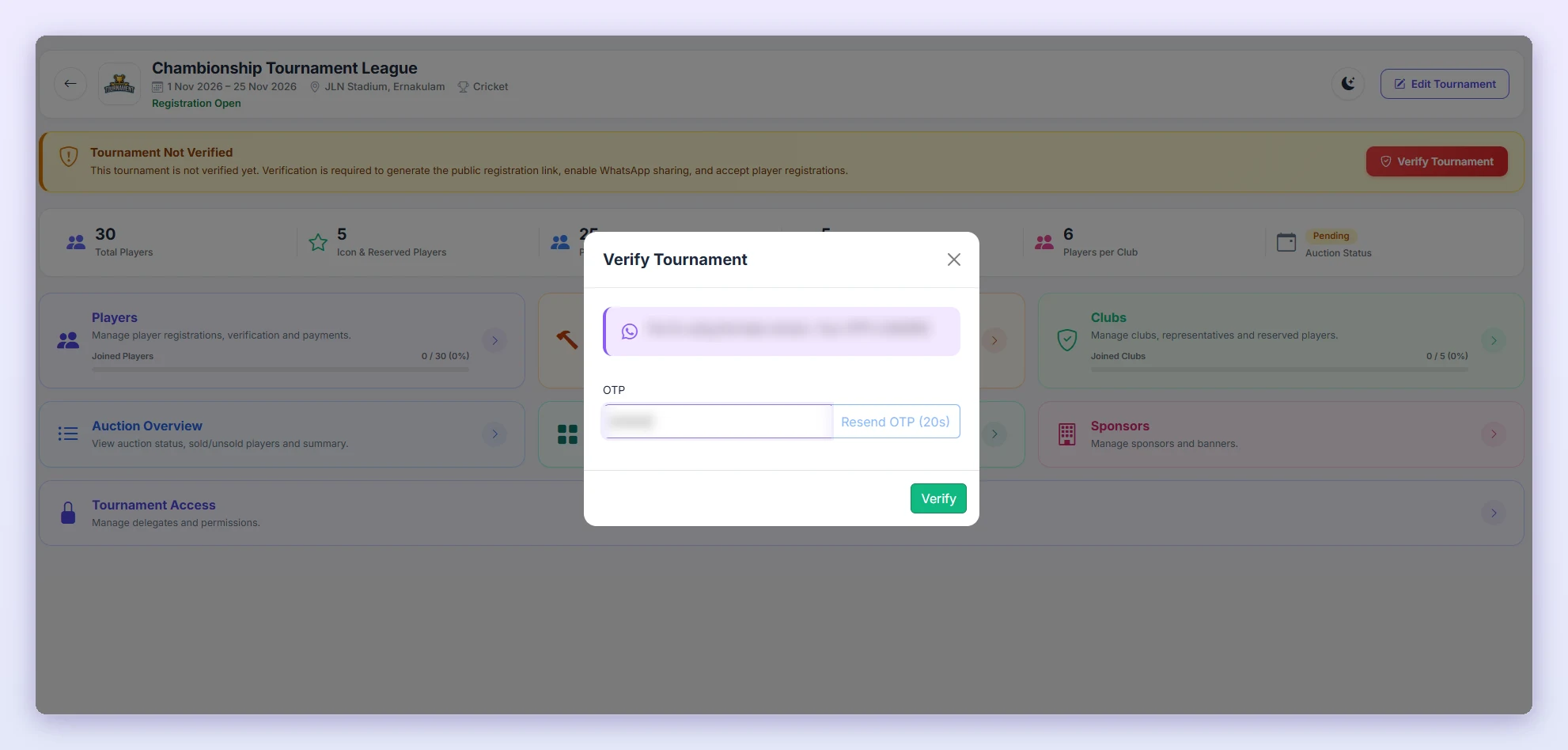Expand the Sponsors card chevron
Screen dimensions: 1568x750
tap(1494, 434)
